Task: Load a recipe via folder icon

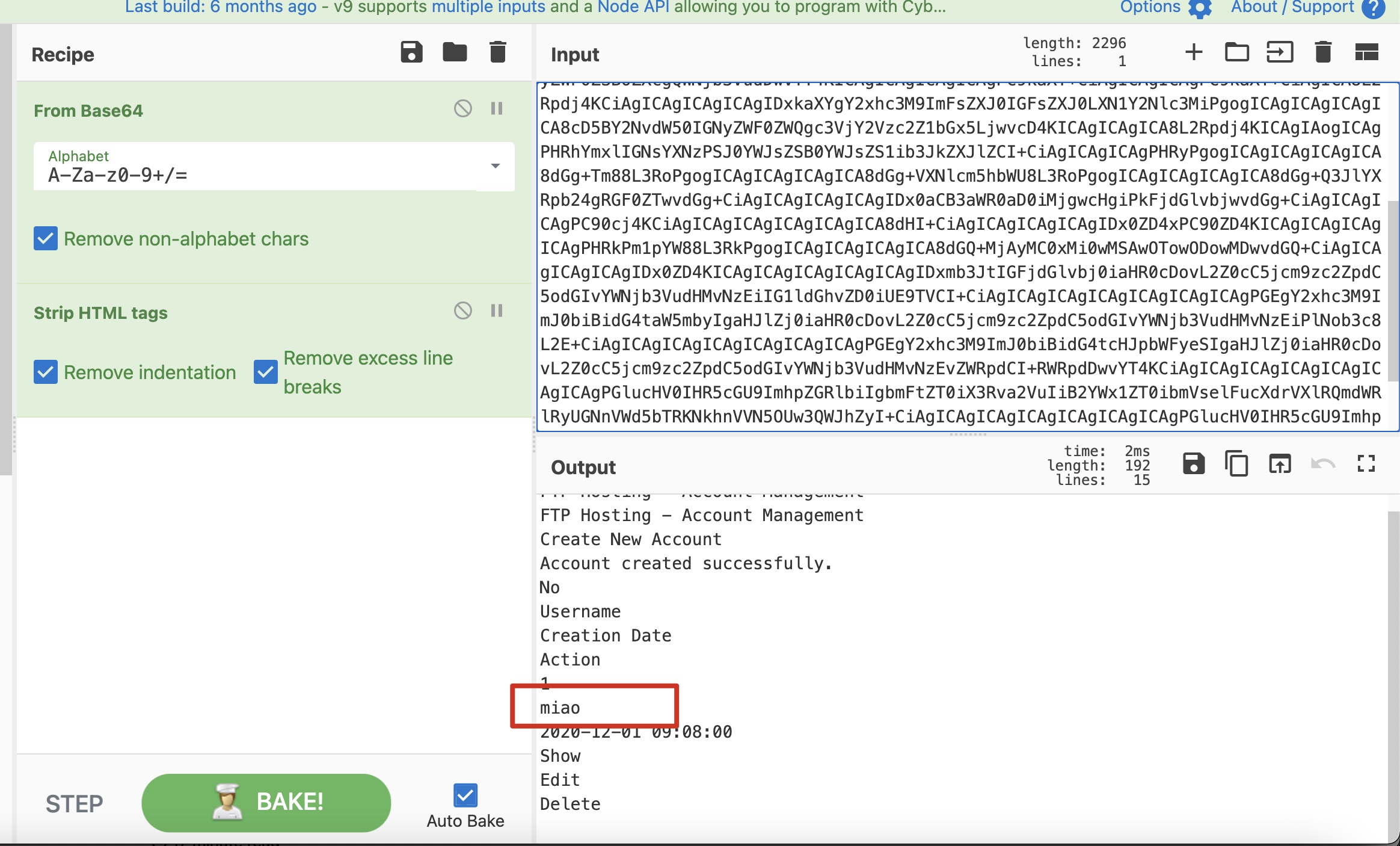Action: [455, 52]
